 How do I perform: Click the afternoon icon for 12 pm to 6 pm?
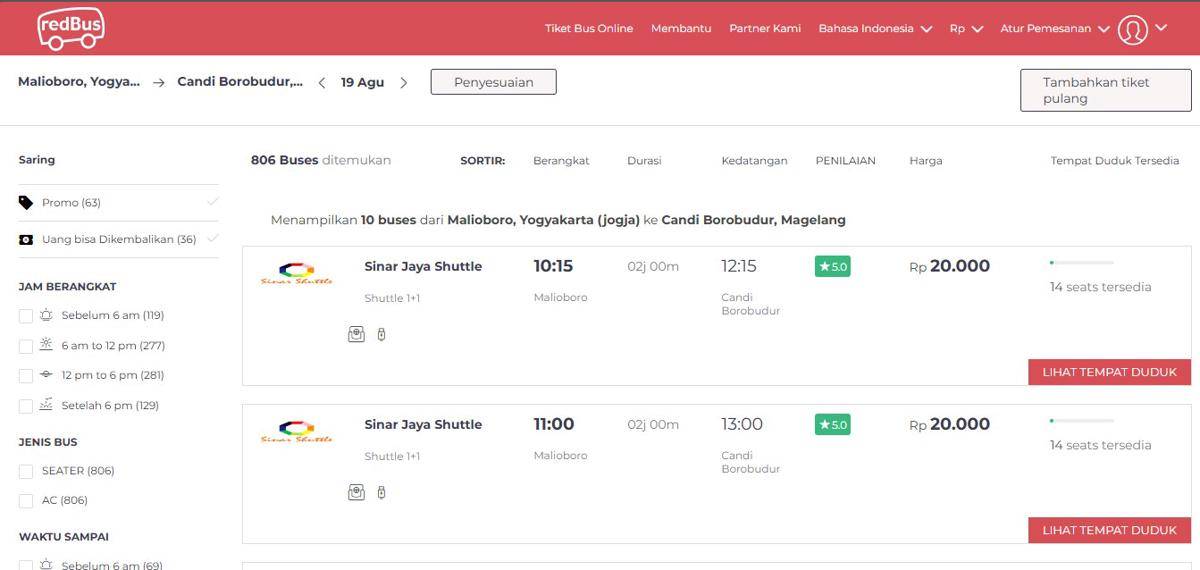coord(46,375)
